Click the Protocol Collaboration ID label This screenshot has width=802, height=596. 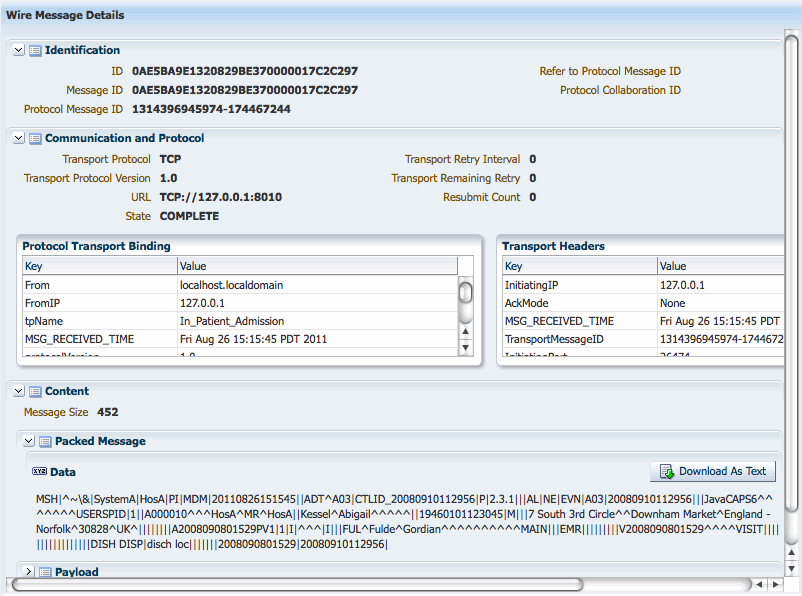click(x=620, y=90)
